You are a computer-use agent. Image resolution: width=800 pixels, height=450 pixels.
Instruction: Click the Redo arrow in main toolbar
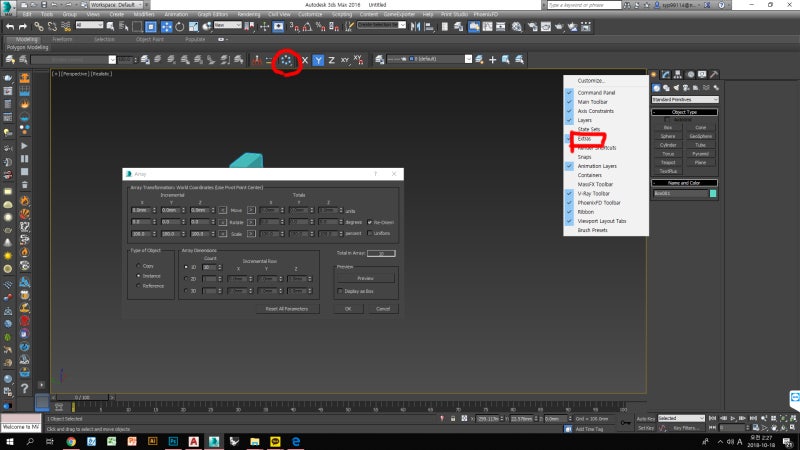pos(23,27)
